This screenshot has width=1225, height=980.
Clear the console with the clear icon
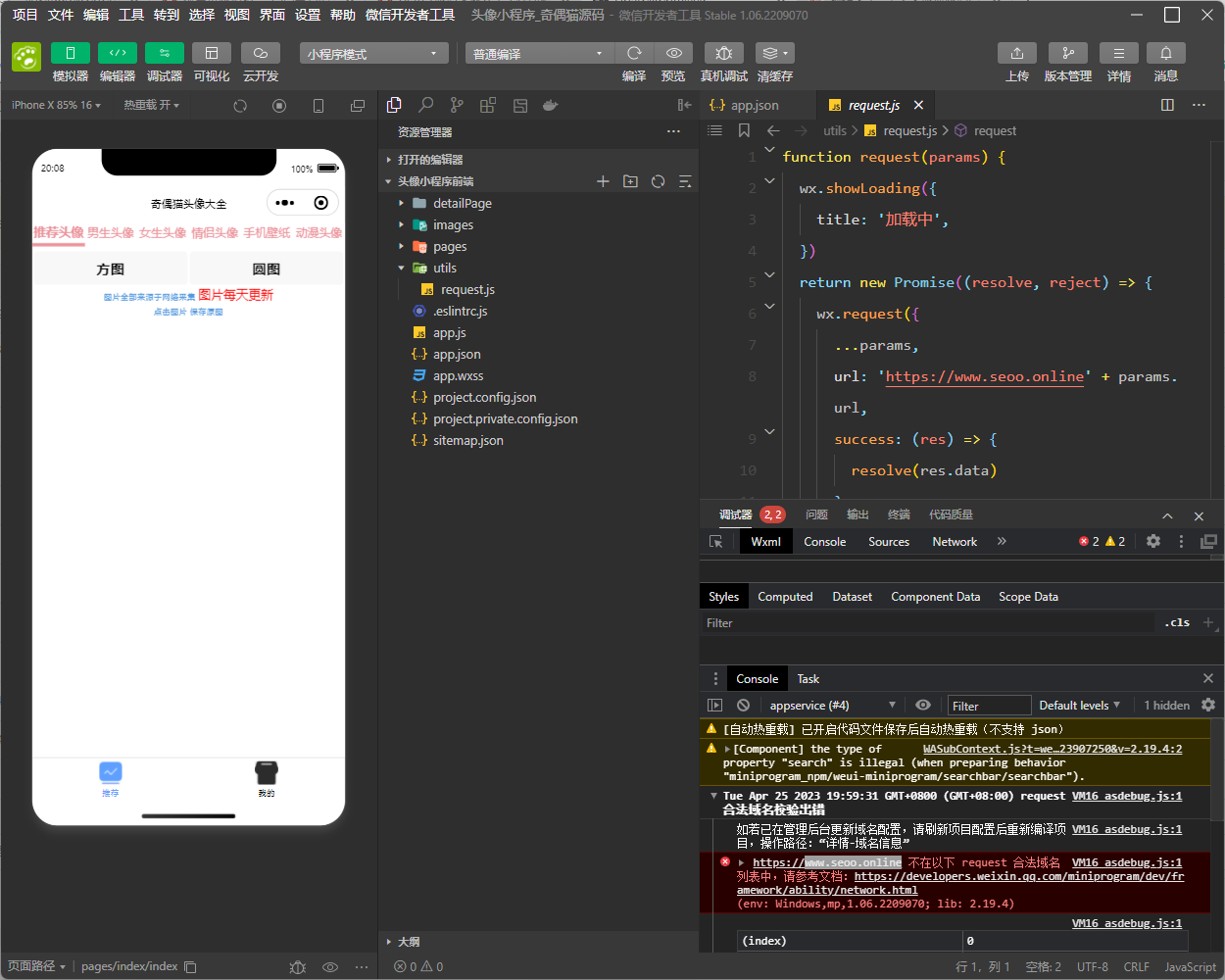tap(743, 706)
